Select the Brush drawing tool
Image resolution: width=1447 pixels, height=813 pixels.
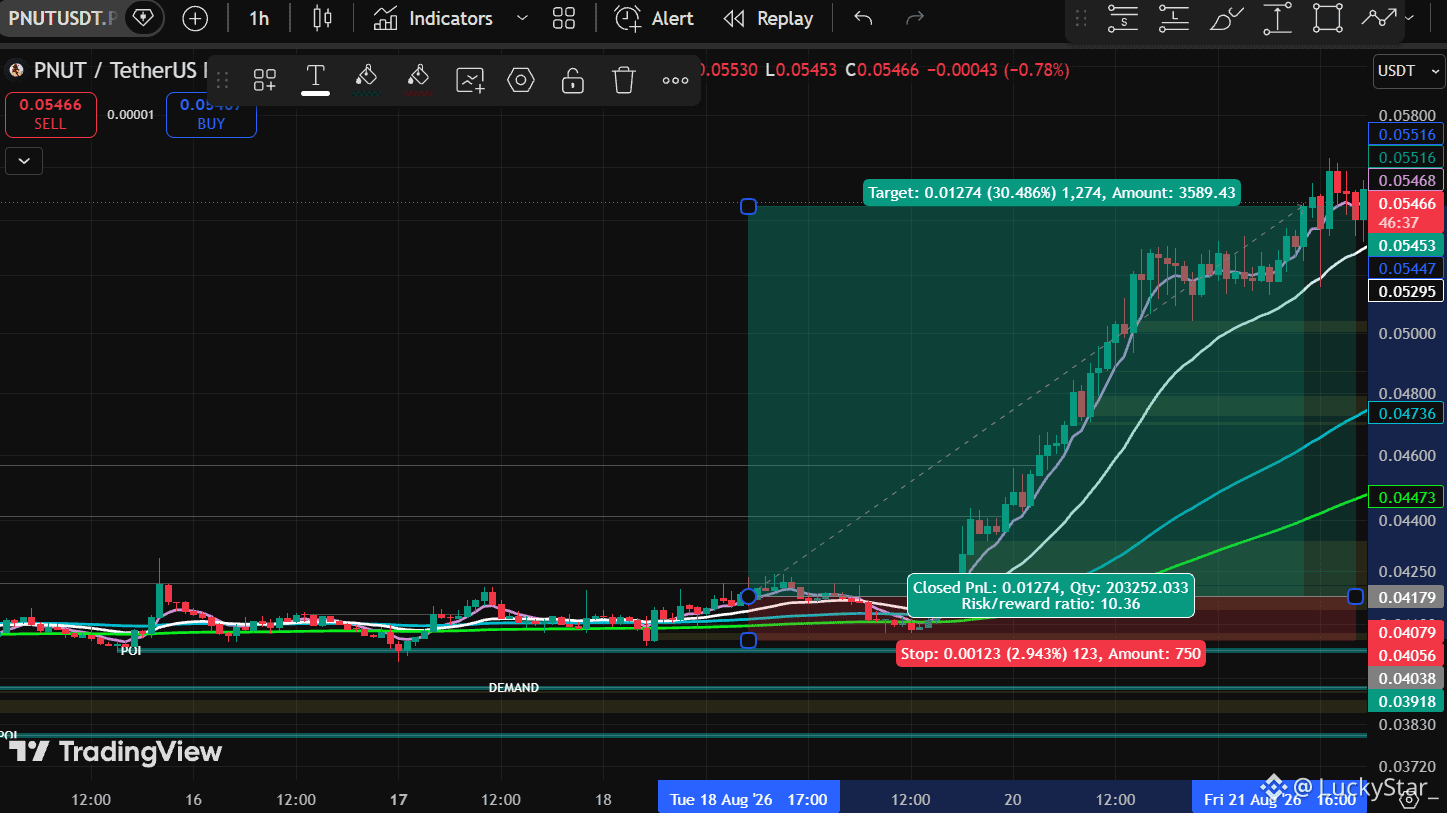point(1226,18)
